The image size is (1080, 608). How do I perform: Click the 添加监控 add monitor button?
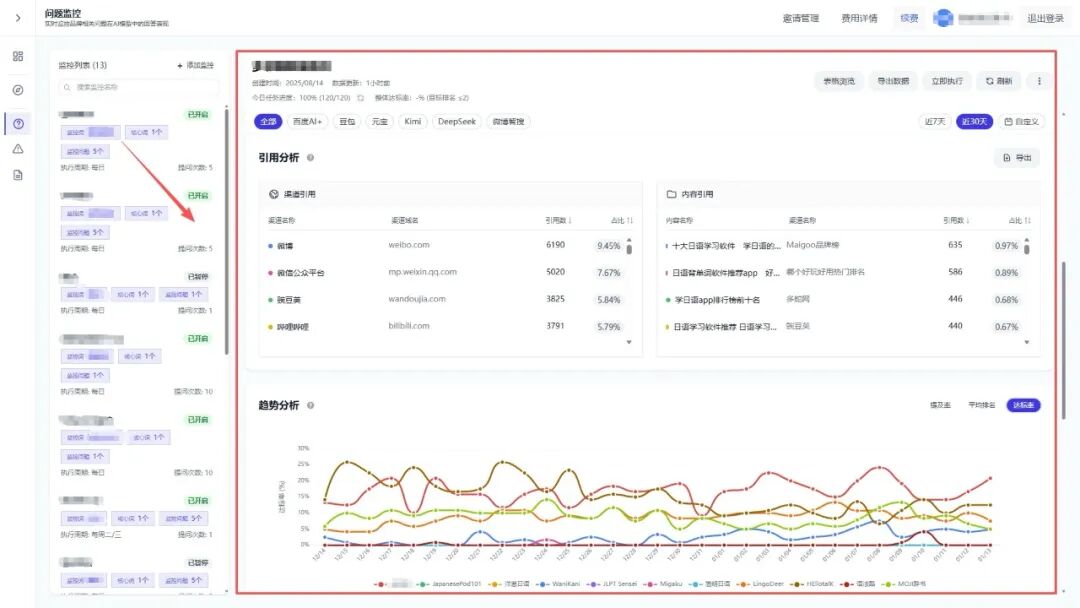(196, 65)
